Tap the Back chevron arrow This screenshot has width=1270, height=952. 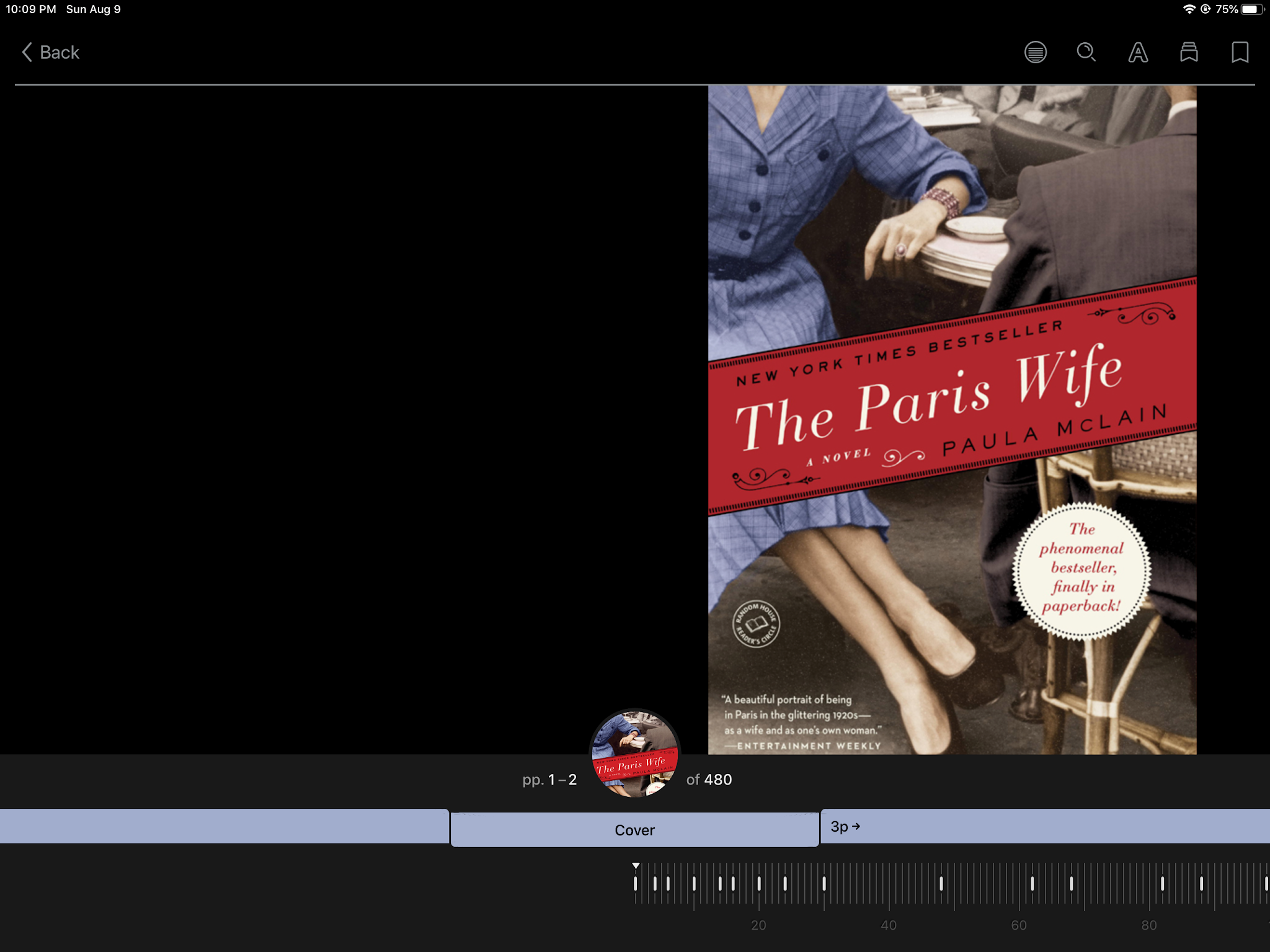point(27,52)
